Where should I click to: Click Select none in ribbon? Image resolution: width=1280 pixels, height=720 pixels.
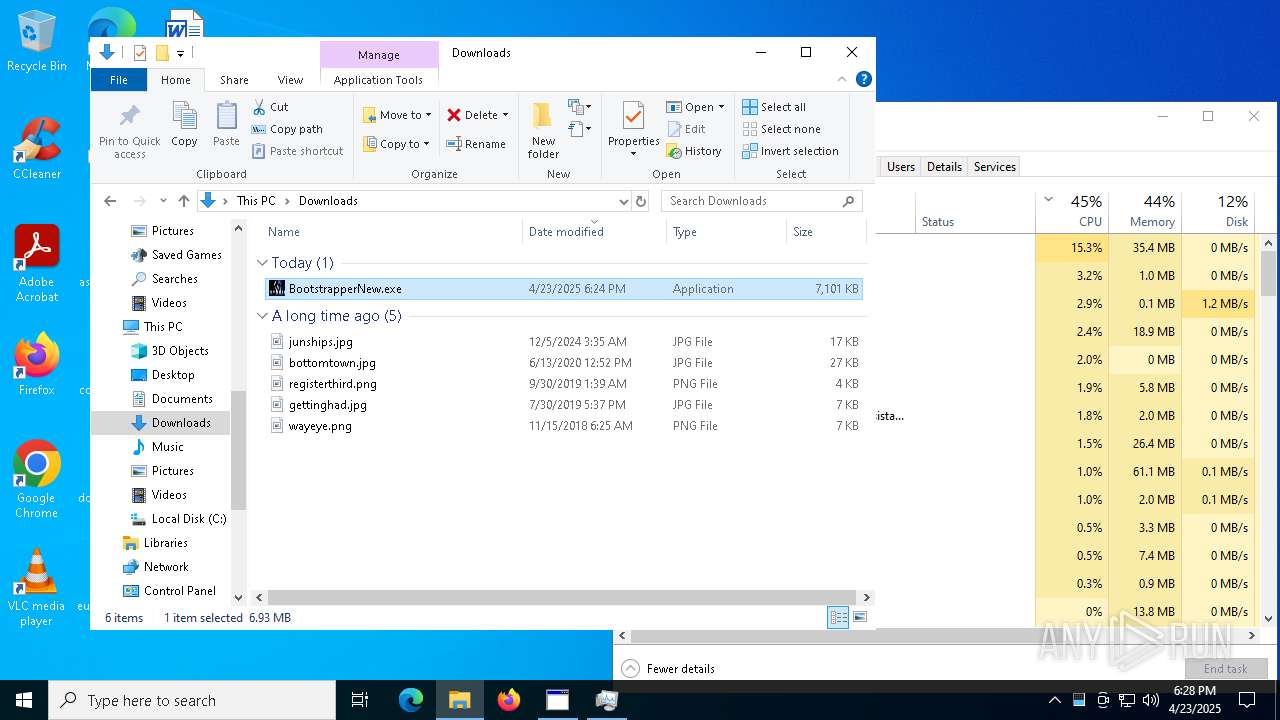tap(781, 129)
